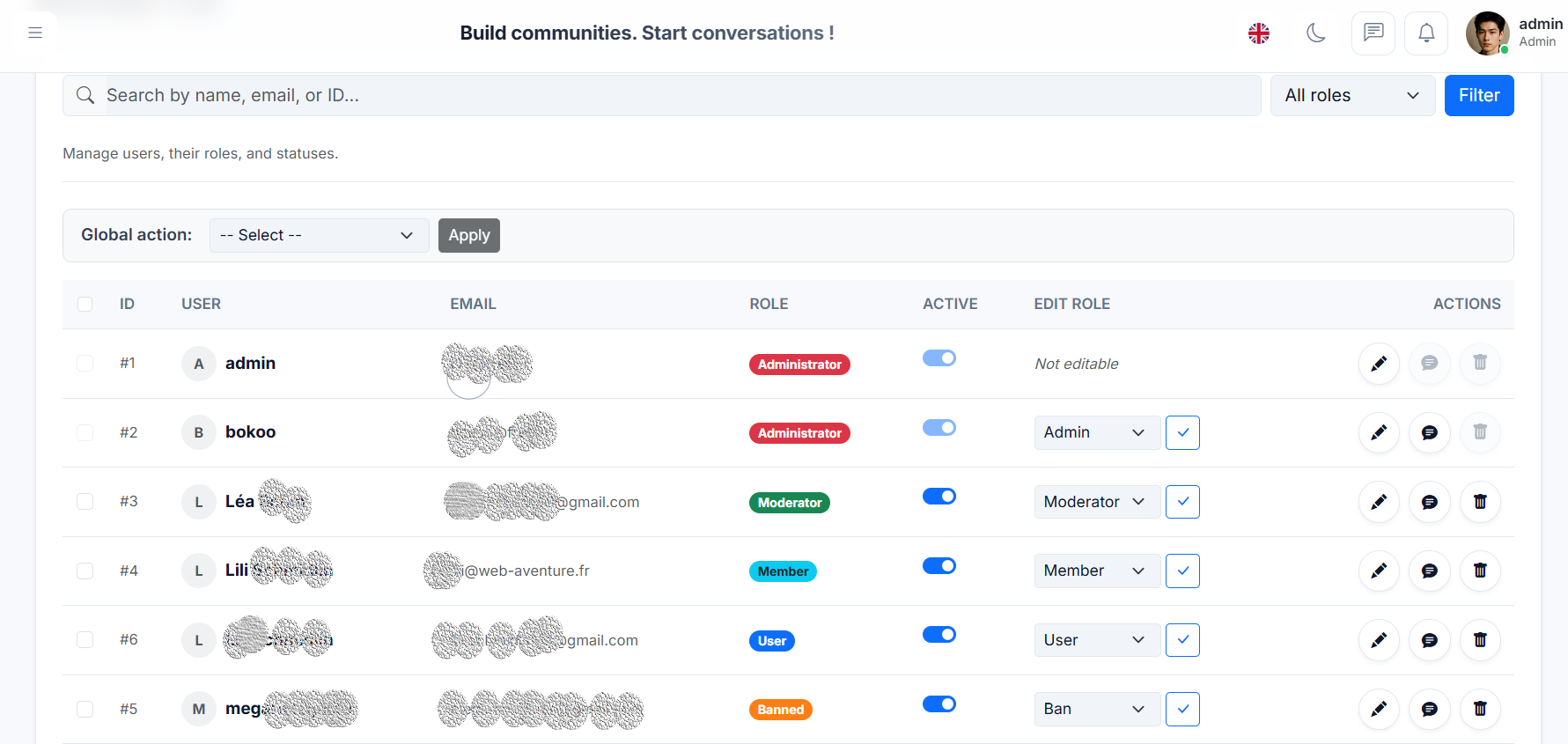Confirm role change for user #5 checkmark
Viewport: 1568px width, 744px height.
1182,709
